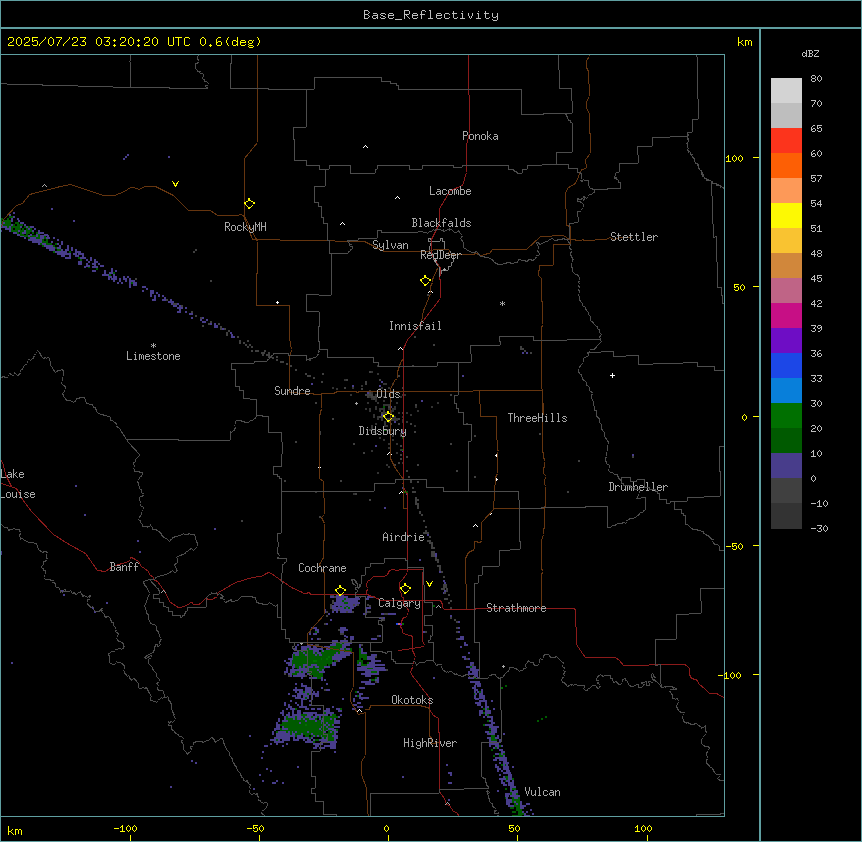Select the white plus marker northwest of Drumheller
The width and height of the screenshot is (862, 842).
[612, 375]
